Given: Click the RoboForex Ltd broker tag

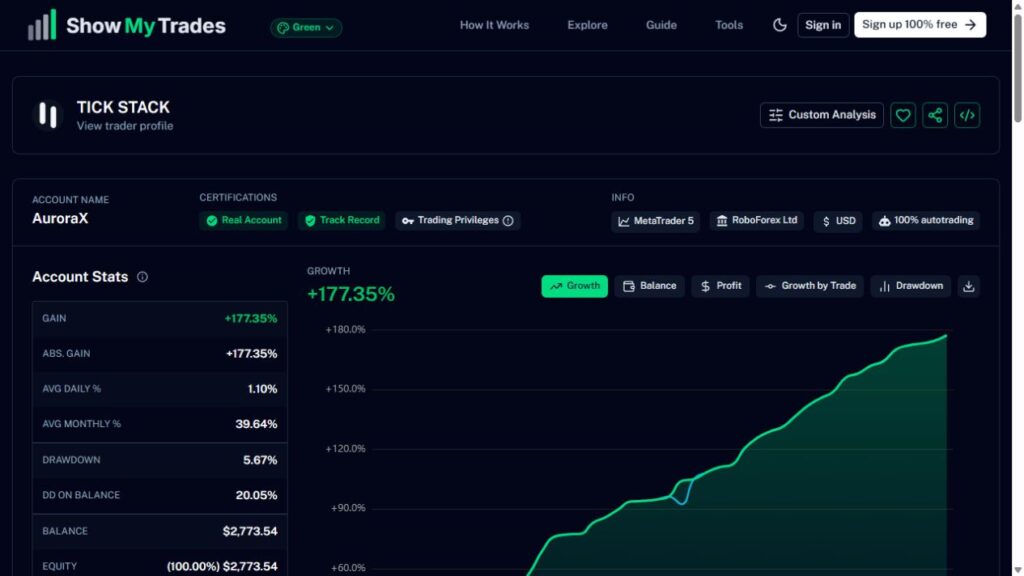Looking at the screenshot, I should click(x=756, y=221).
